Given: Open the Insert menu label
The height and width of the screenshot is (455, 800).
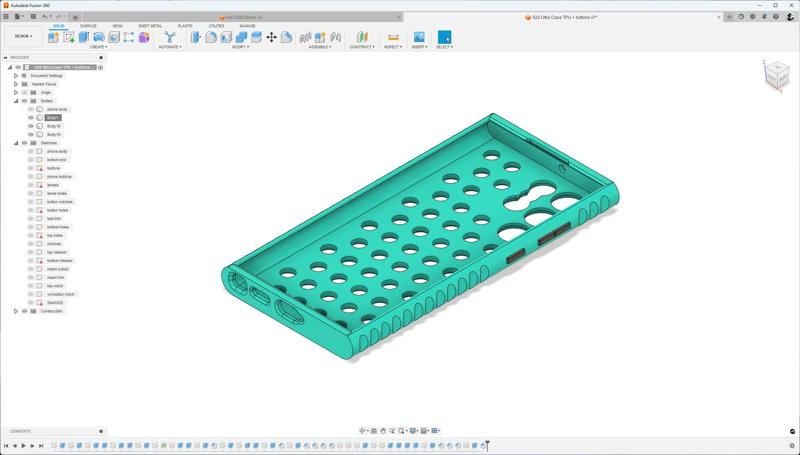Looking at the screenshot, I should (x=419, y=47).
